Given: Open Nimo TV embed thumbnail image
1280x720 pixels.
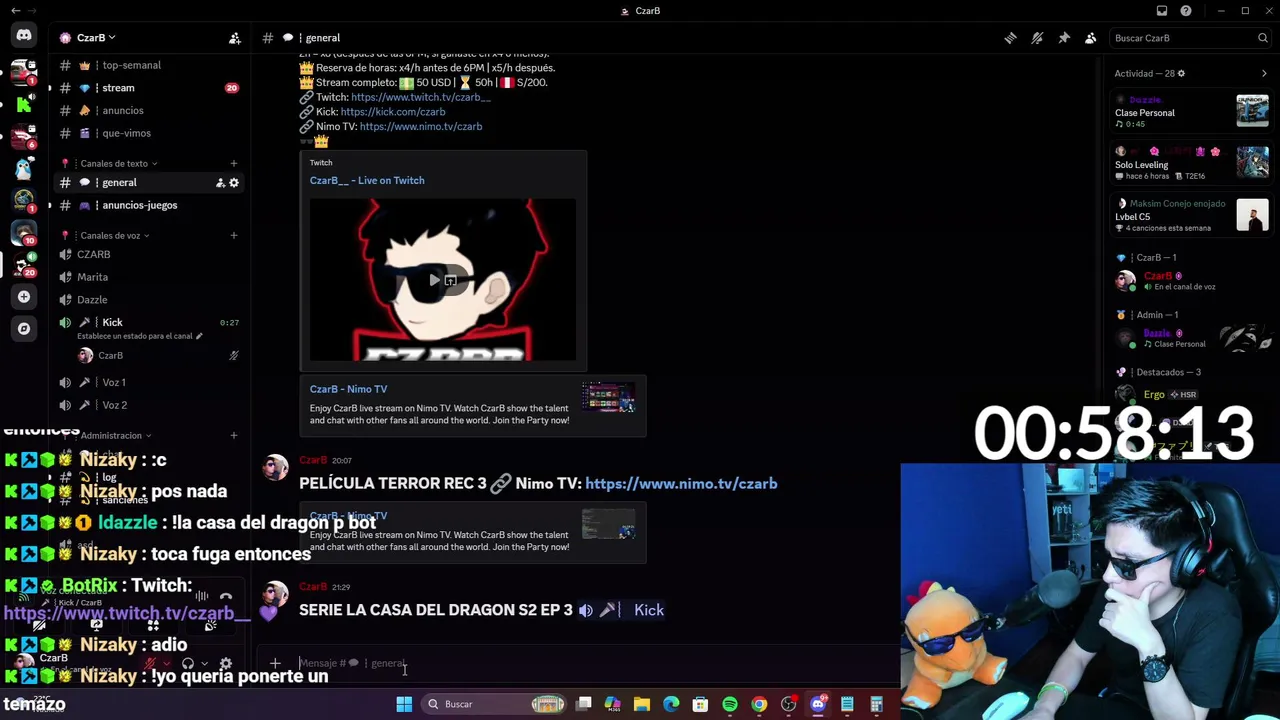Looking at the screenshot, I should pos(608,397).
